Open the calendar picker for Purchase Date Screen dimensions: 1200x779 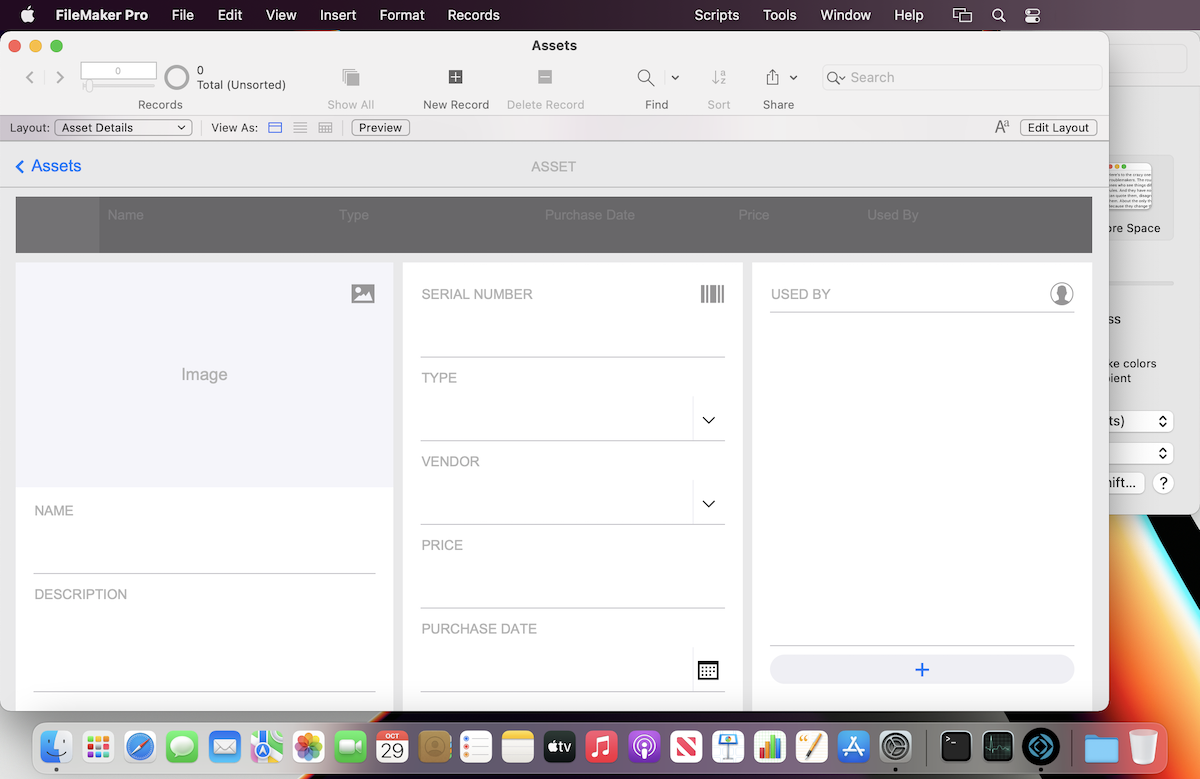708,670
